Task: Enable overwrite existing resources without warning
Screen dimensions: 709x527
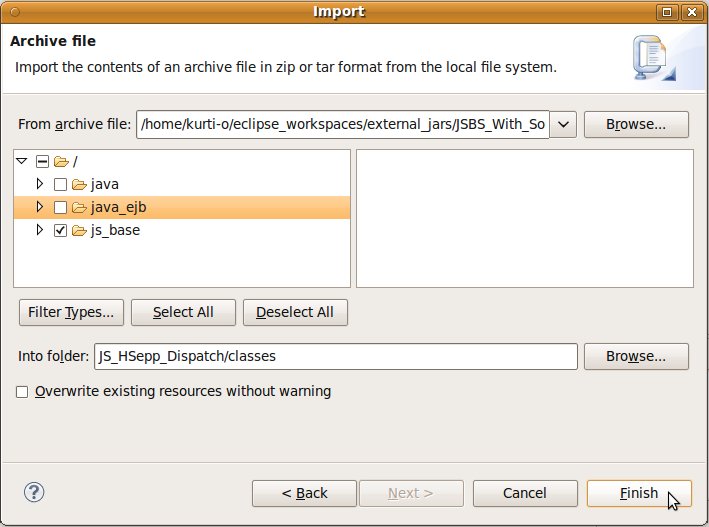Action: 22,392
